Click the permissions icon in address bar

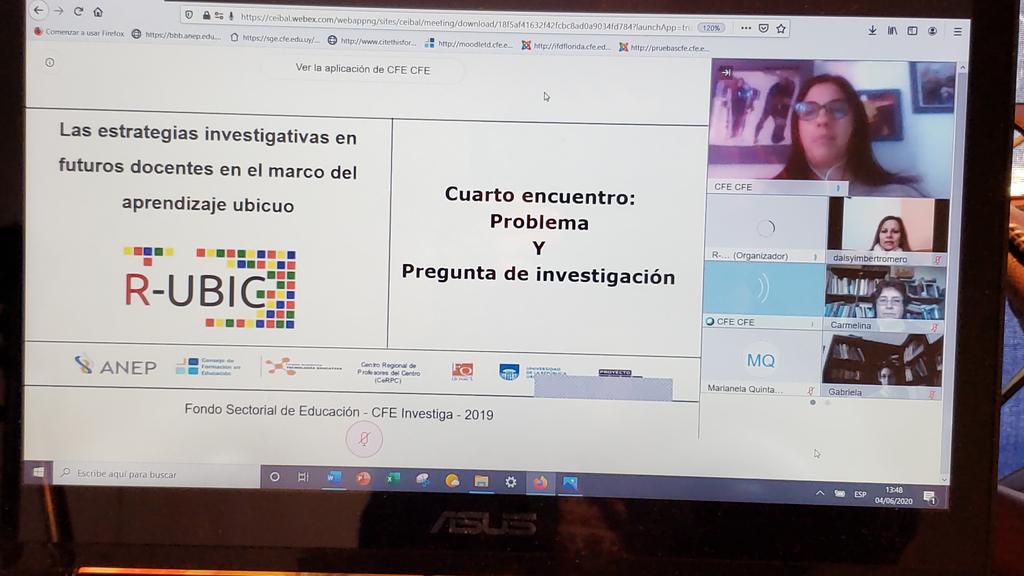point(219,16)
